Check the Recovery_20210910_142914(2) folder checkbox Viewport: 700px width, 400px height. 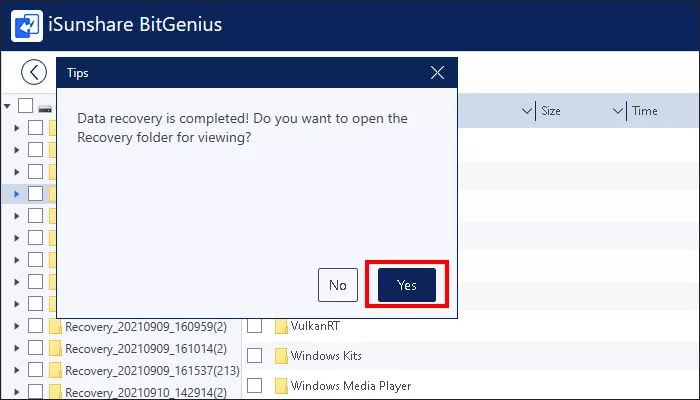click(35, 392)
